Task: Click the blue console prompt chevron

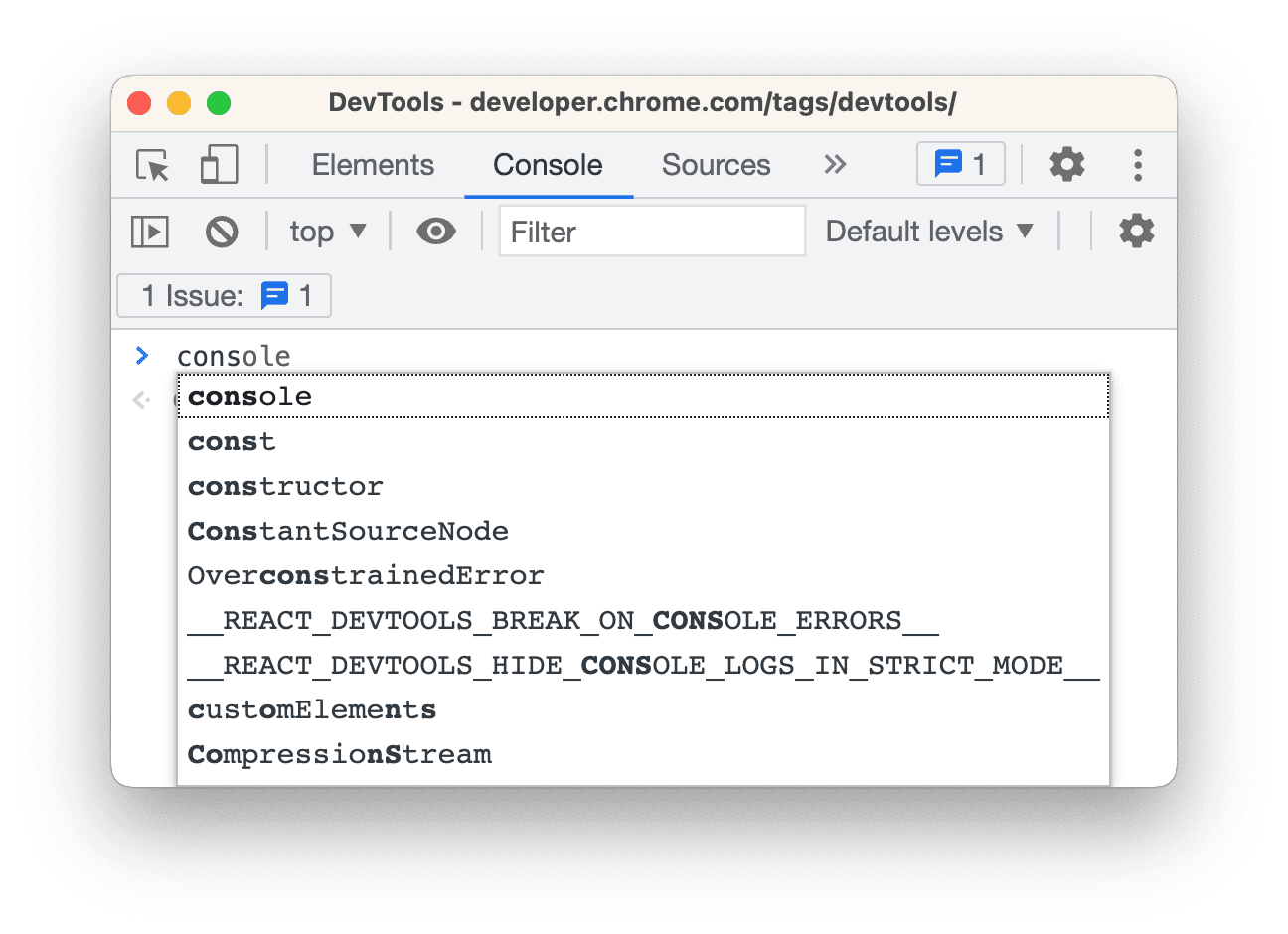Action: point(142,355)
